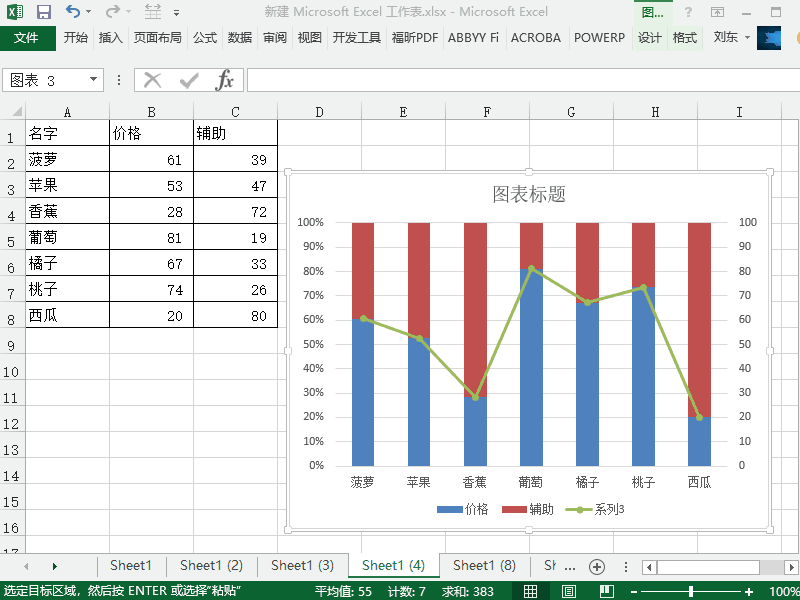Switch to the 审阅 ribbon tab
Viewport: 800px width, 600px height.
(275, 37)
